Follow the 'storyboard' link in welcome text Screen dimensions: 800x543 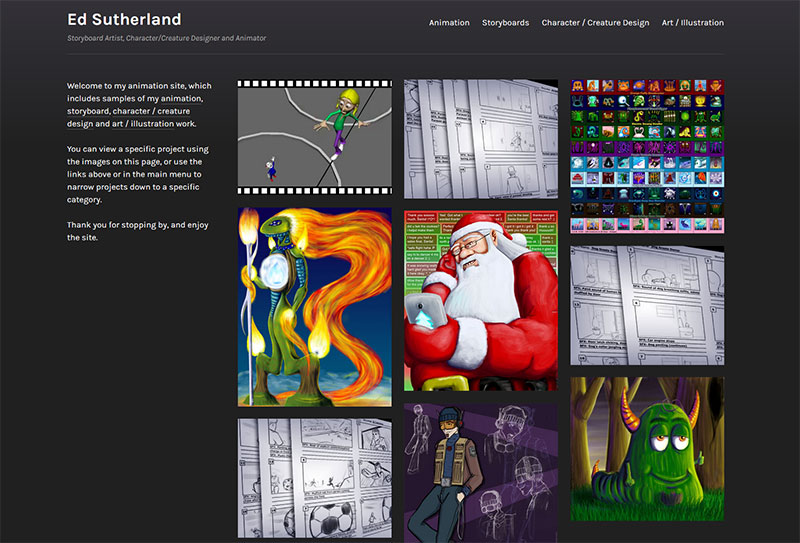(88, 111)
